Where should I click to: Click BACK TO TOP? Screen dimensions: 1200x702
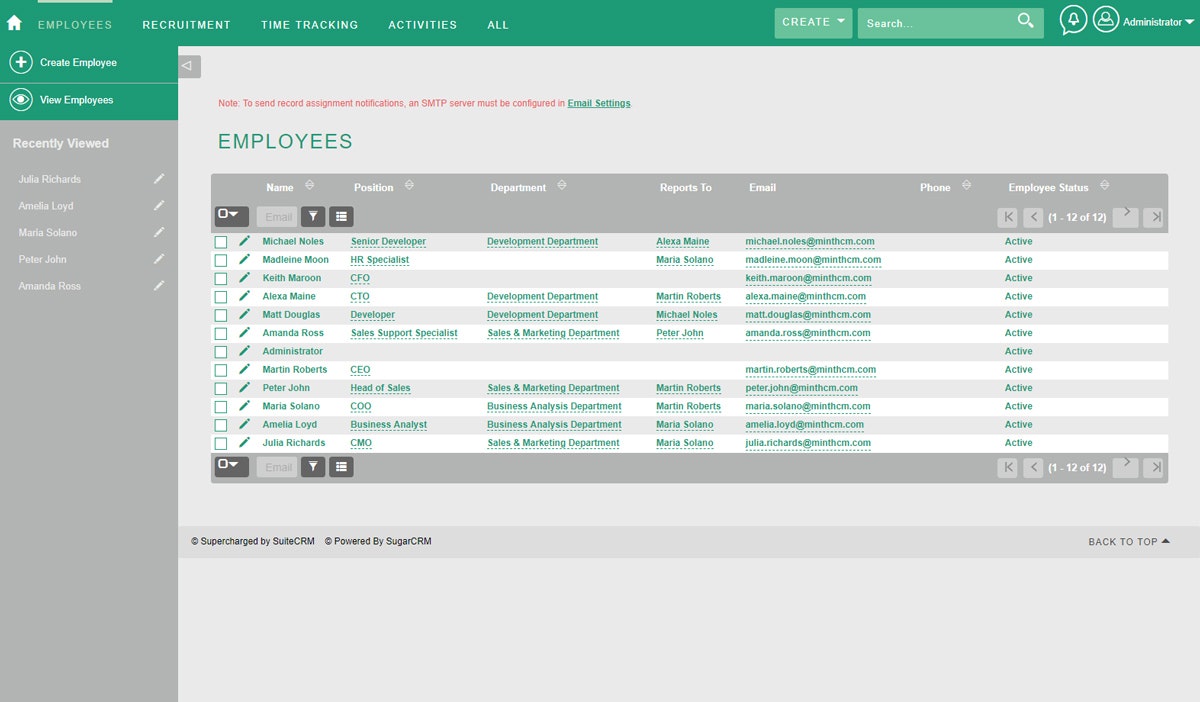1129,542
